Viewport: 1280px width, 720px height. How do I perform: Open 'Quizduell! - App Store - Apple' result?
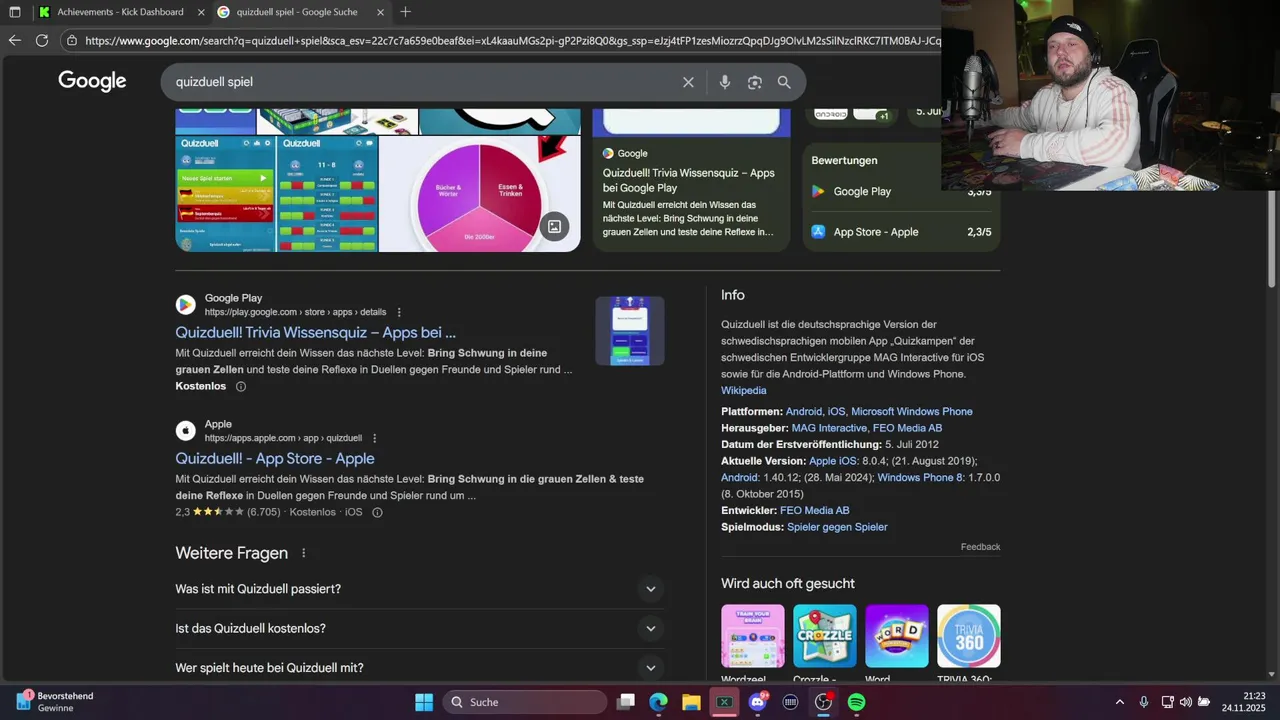(275, 458)
